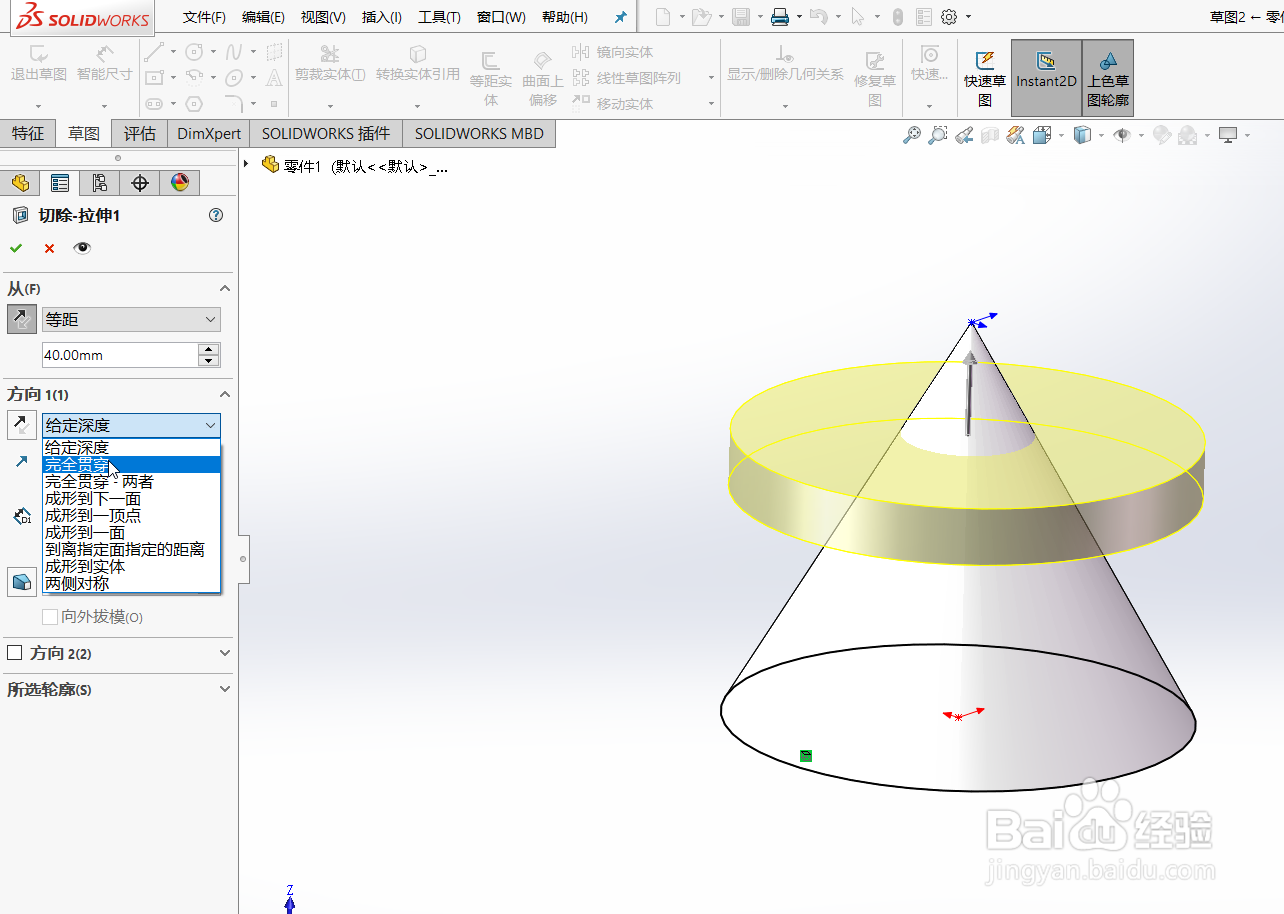Pin the menu bar with pushpin
The width and height of the screenshot is (1284, 914).
pos(620,17)
